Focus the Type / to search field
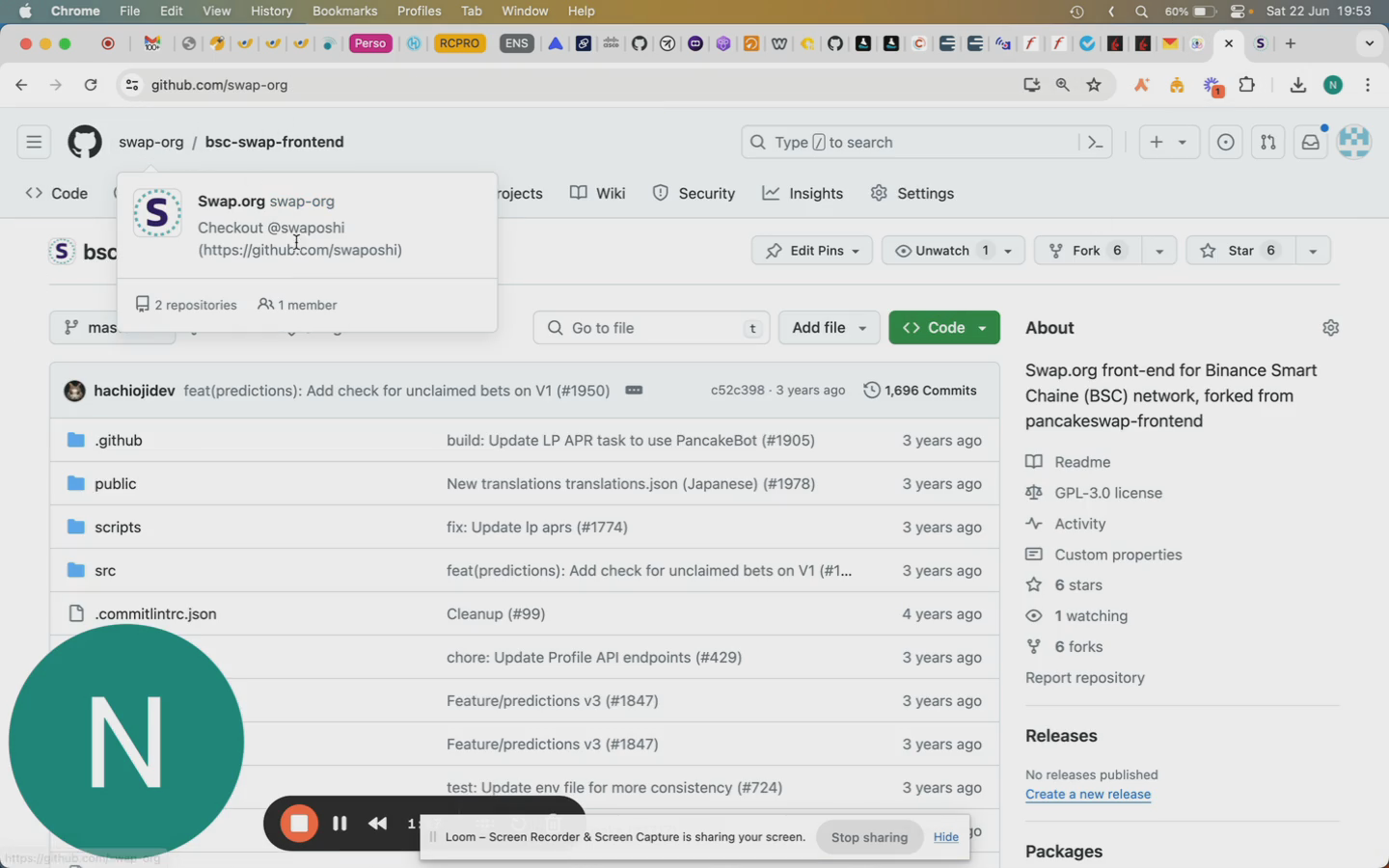The height and width of the screenshot is (868, 1389). coord(926,142)
